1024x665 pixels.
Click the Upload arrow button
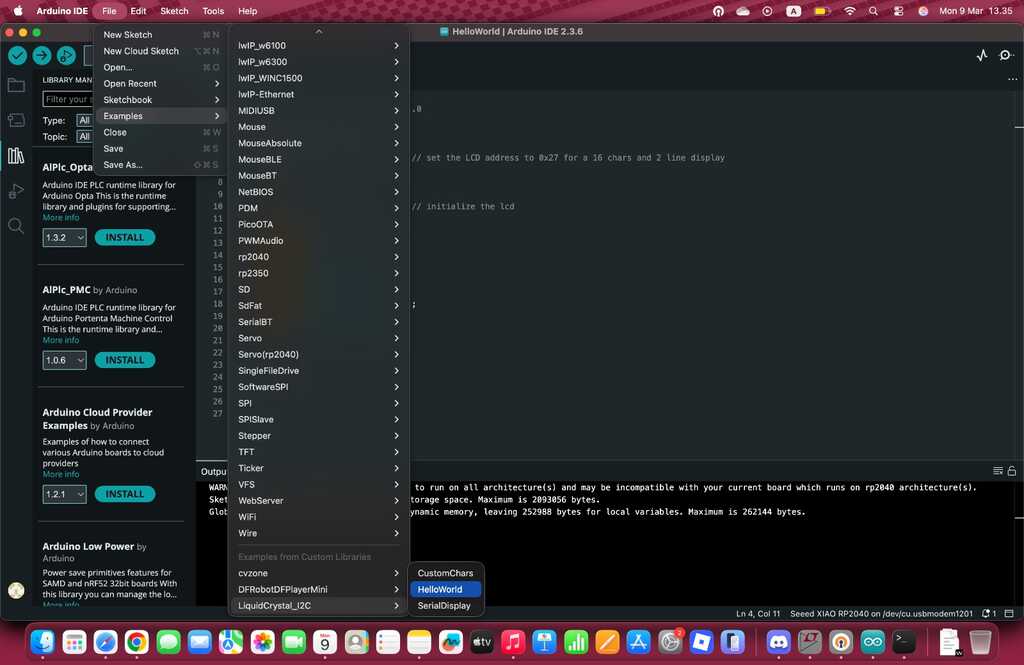(x=42, y=56)
